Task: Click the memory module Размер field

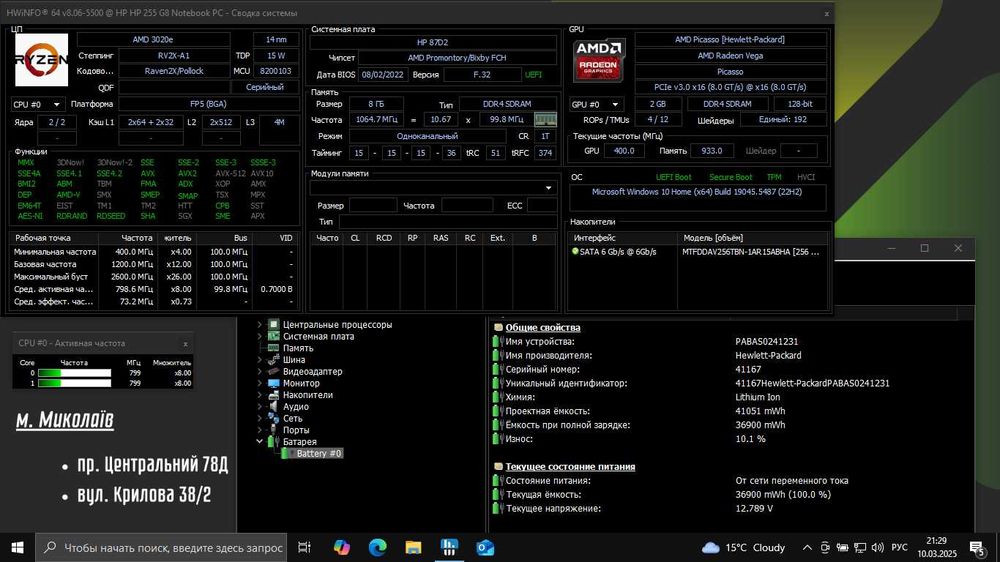Action: click(373, 205)
